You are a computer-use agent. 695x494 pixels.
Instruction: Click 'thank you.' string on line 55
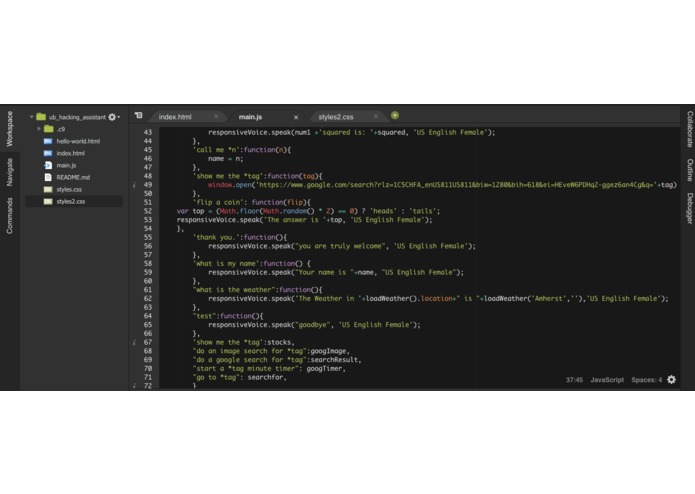point(216,237)
